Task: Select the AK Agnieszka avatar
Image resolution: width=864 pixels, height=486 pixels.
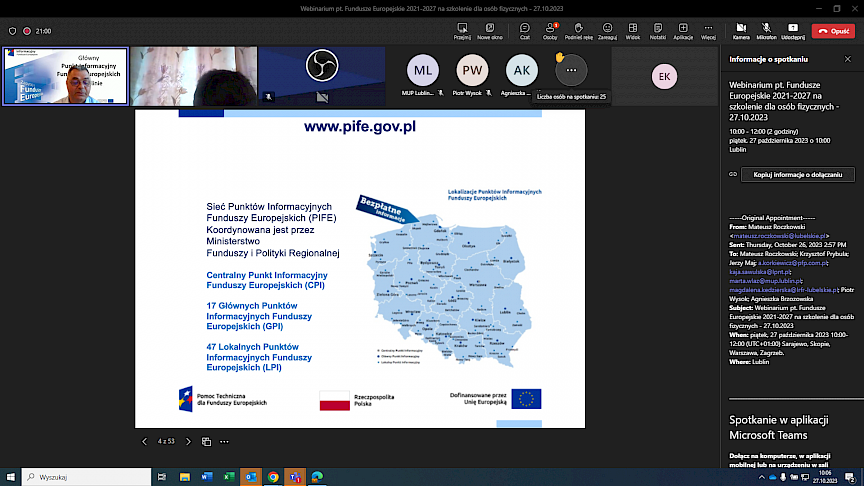Action: tap(521, 71)
